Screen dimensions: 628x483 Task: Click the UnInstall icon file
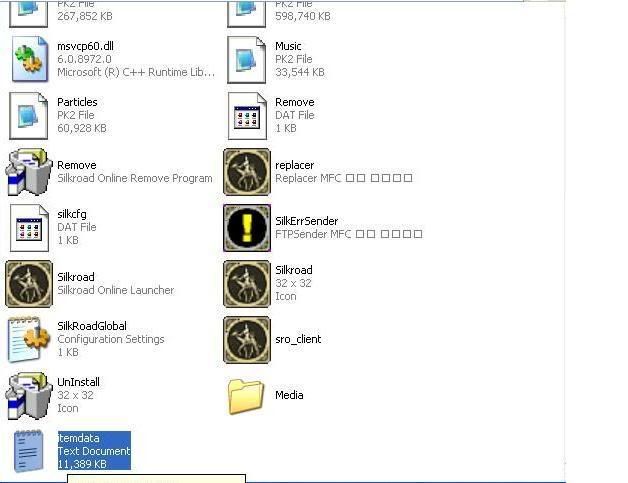tap(29, 396)
